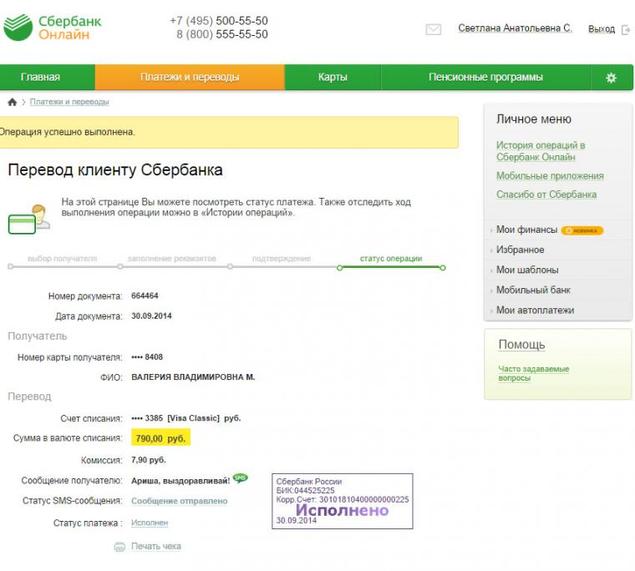Click the Перевод клиенту Сбербанка heading
The height and width of the screenshot is (571, 635).
tap(115, 170)
